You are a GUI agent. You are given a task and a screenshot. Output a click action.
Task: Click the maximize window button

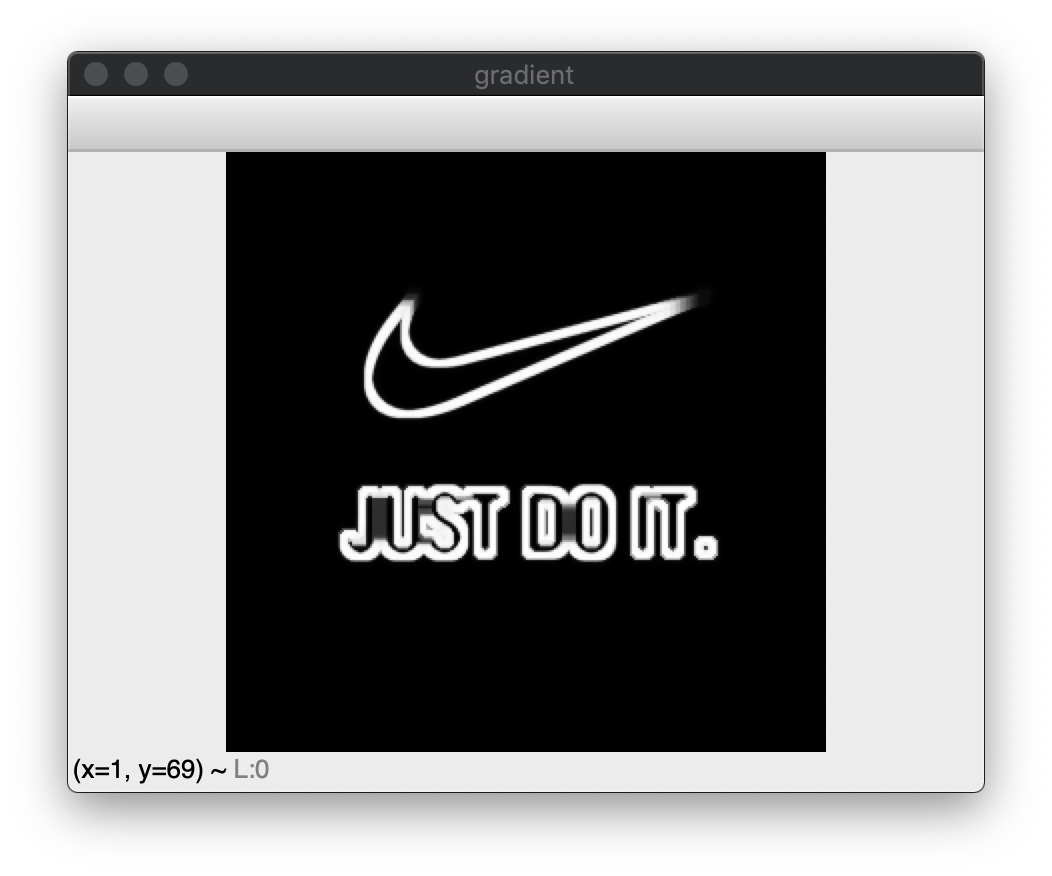click(176, 74)
